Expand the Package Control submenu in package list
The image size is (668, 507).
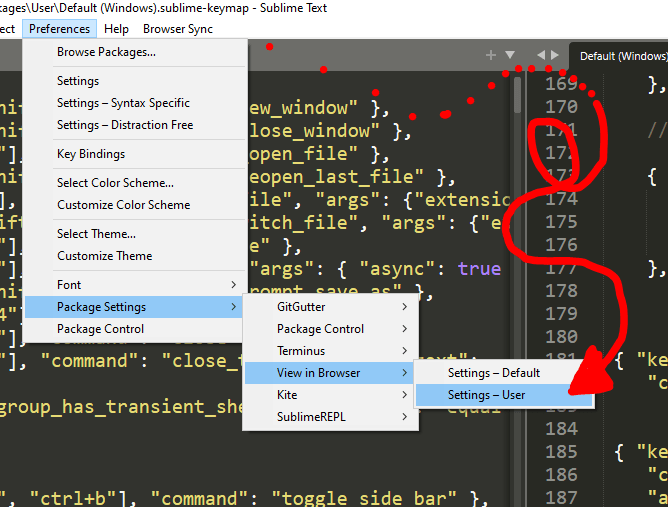[x=331, y=329]
